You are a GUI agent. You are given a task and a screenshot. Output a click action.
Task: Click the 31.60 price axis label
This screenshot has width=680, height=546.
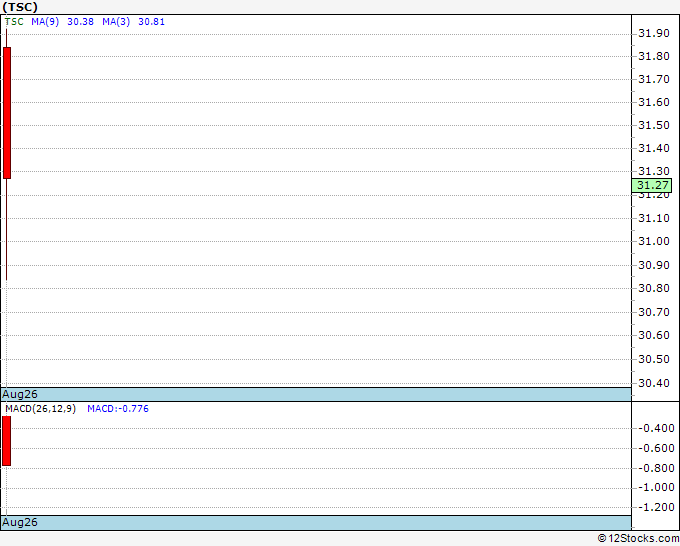[654, 102]
